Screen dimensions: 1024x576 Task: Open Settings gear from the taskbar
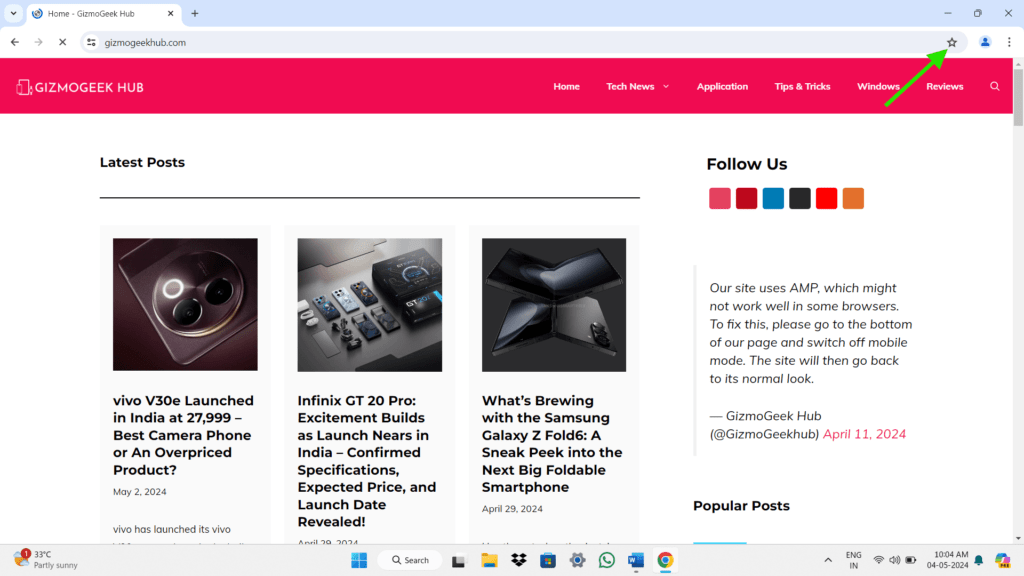577,560
